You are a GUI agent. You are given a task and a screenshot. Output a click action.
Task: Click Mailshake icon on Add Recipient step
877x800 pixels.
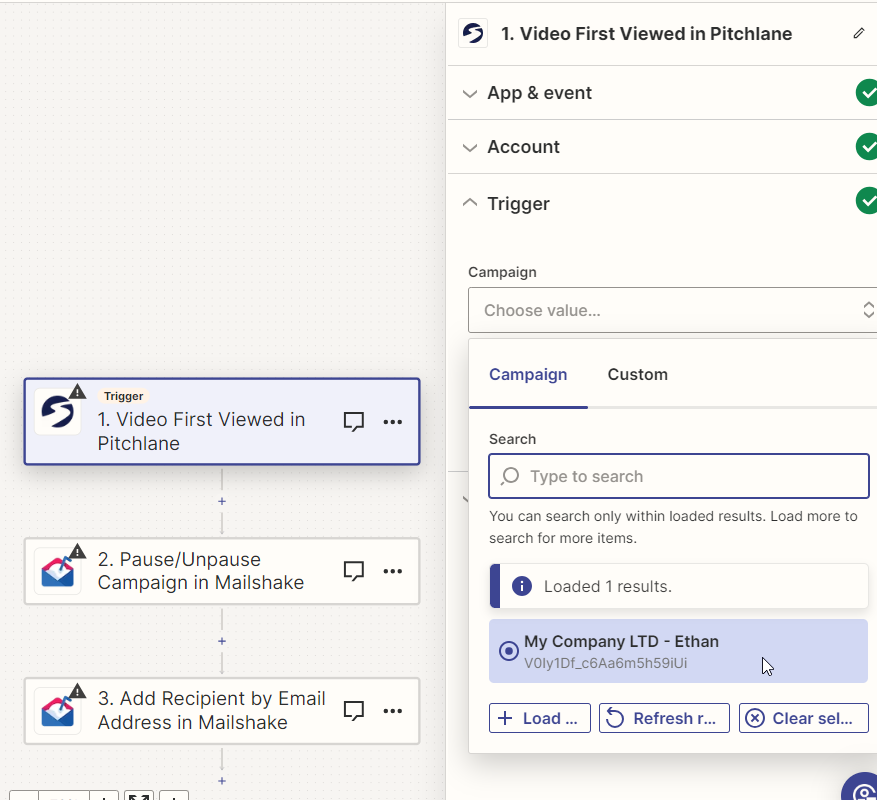point(57,711)
